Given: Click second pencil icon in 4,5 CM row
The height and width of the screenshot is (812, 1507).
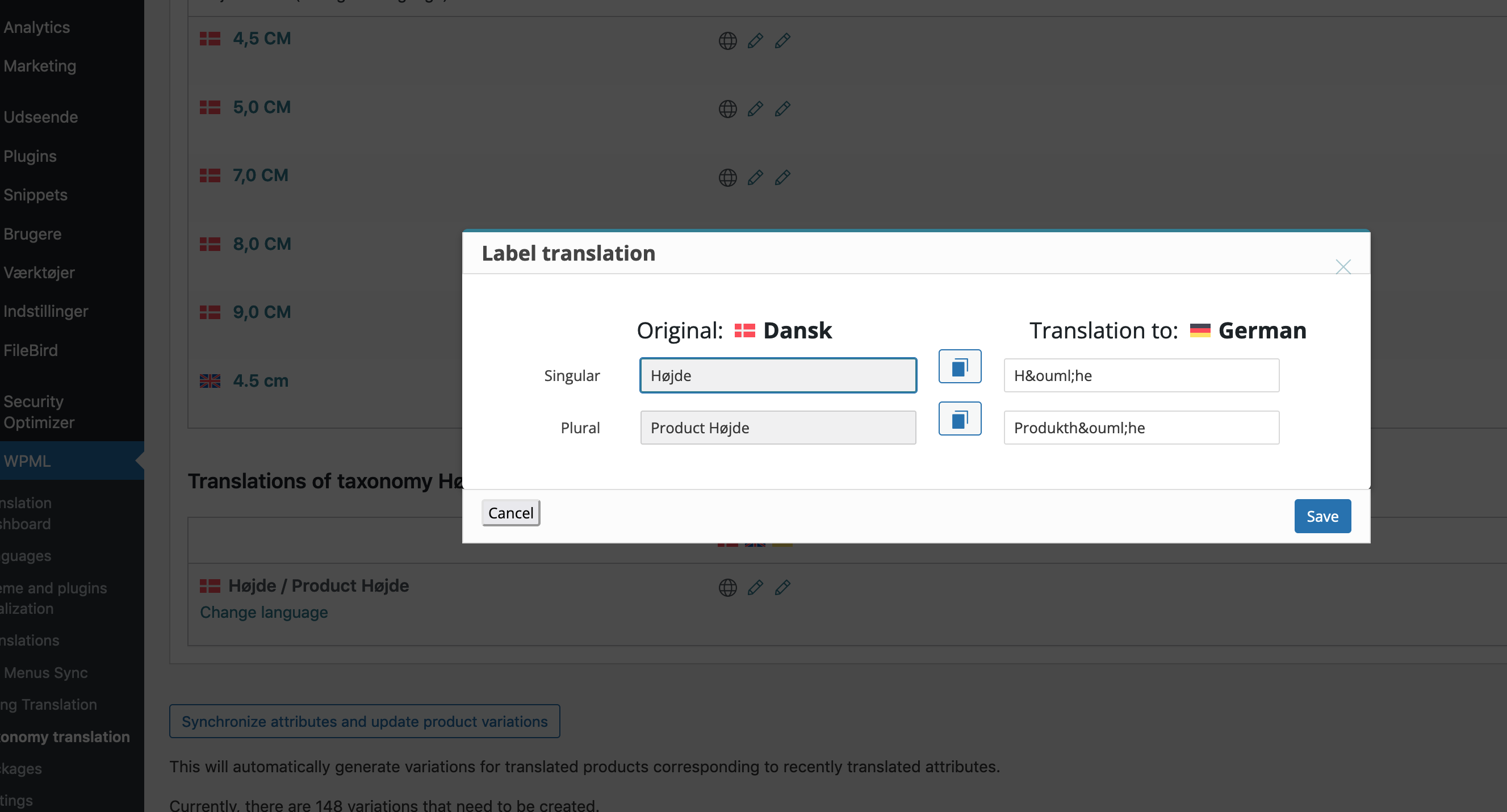Looking at the screenshot, I should (x=782, y=40).
